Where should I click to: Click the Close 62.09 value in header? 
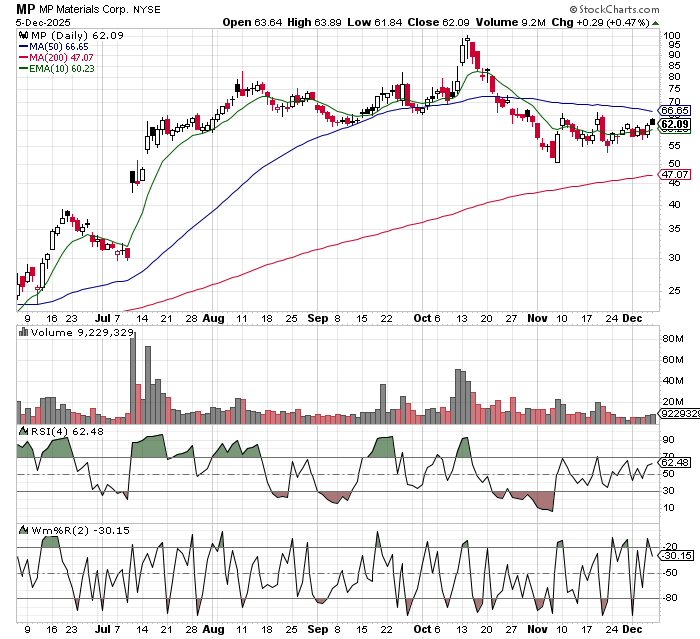(439, 22)
